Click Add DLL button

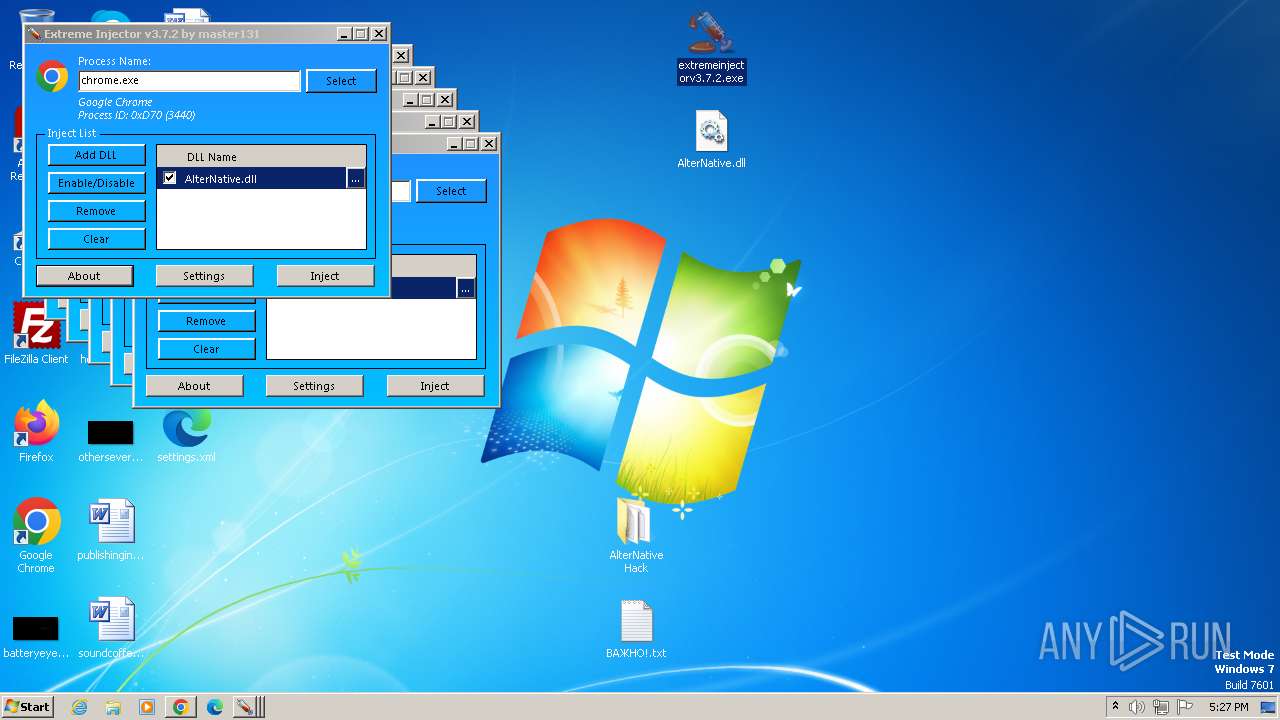pyautogui.click(x=96, y=155)
